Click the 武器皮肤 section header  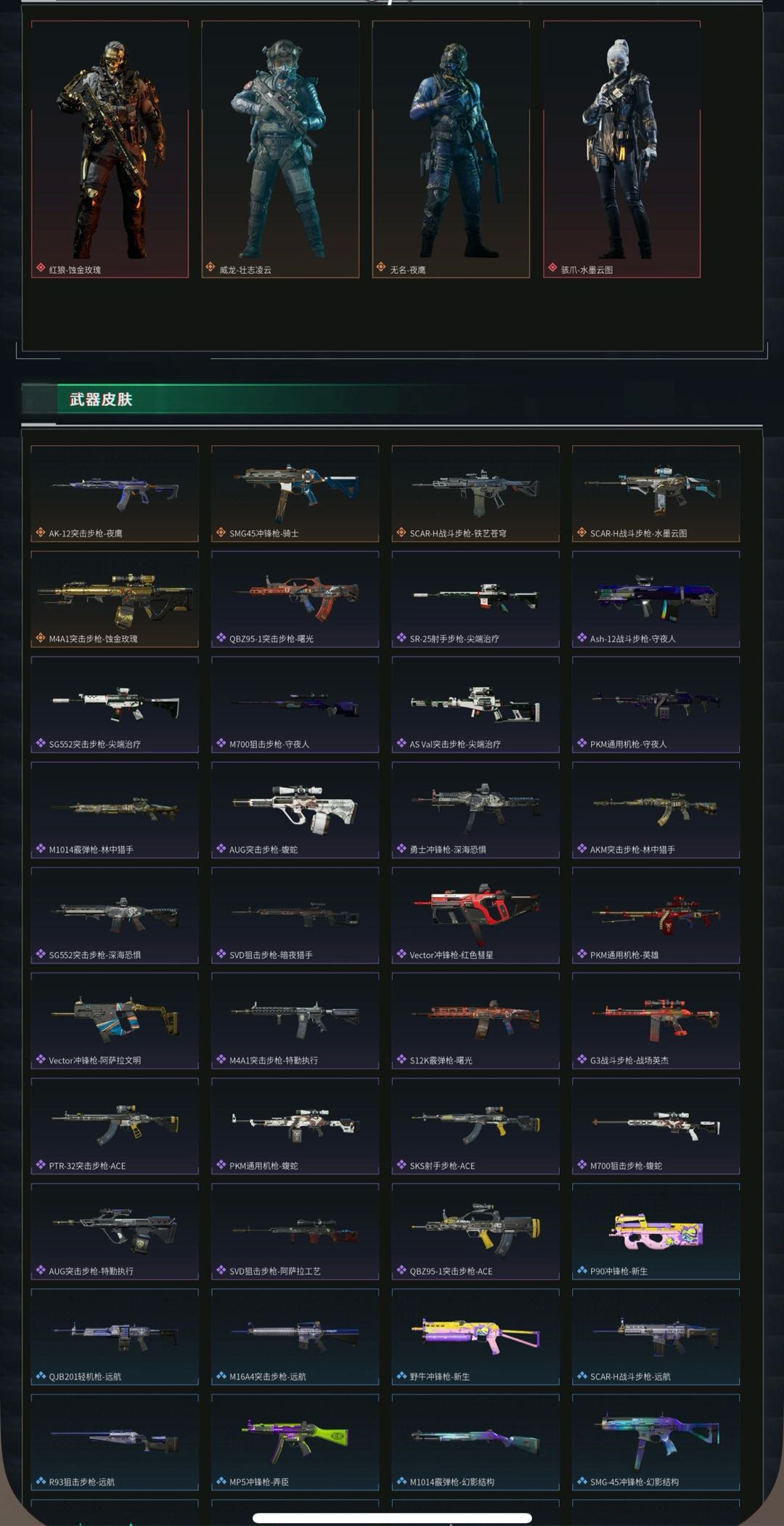(101, 399)
